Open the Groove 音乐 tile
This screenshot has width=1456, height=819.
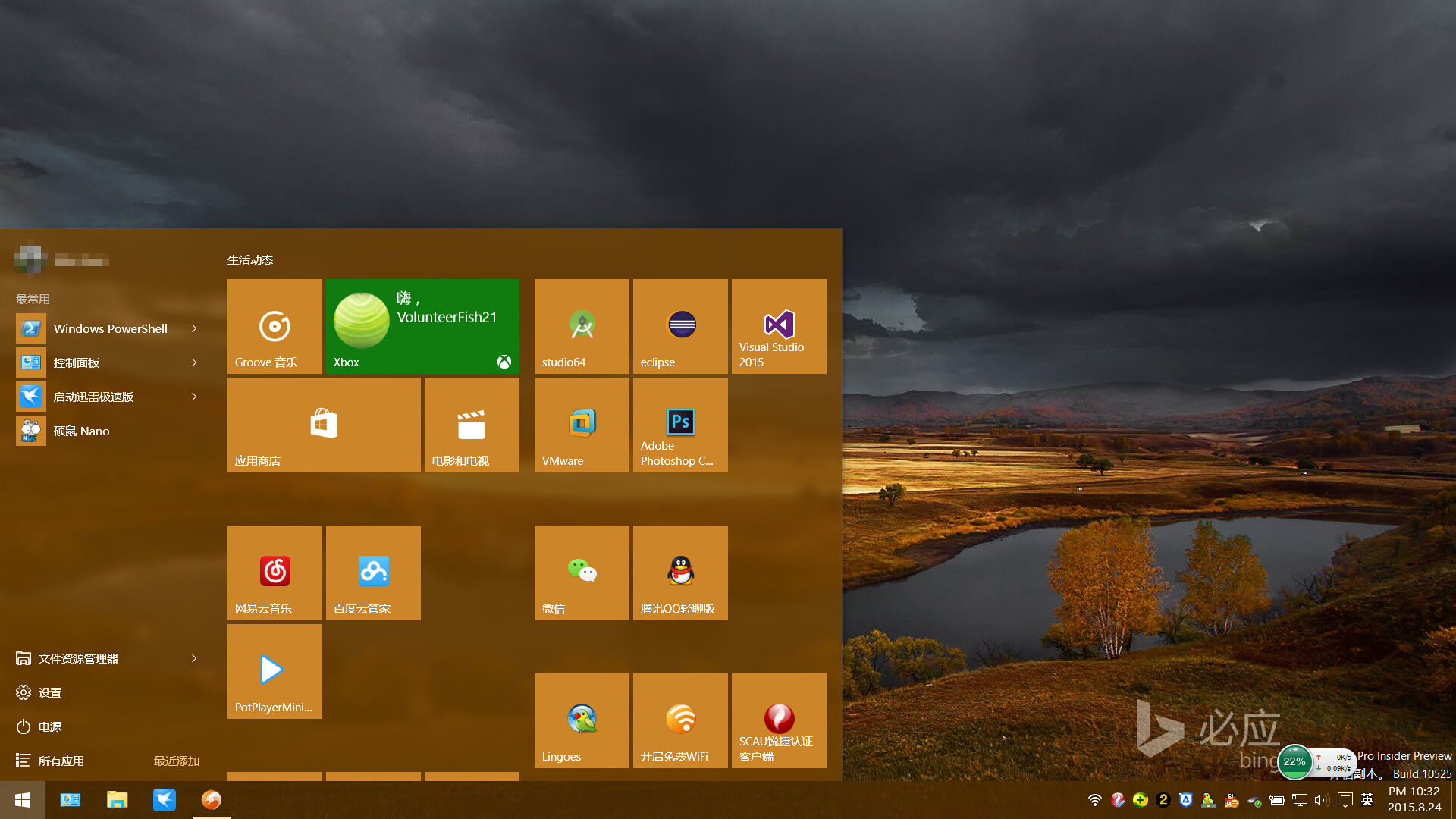(x=275, y=326)
